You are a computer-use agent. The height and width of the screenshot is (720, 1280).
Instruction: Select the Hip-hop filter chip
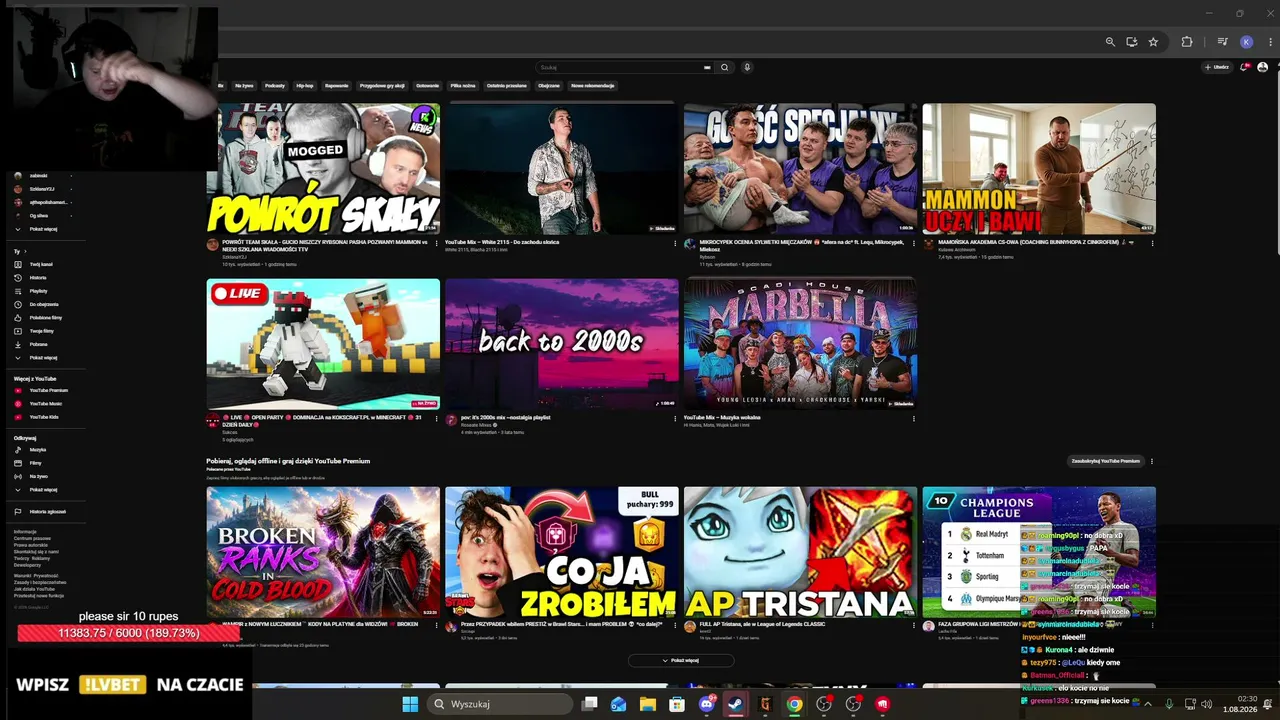305,86
